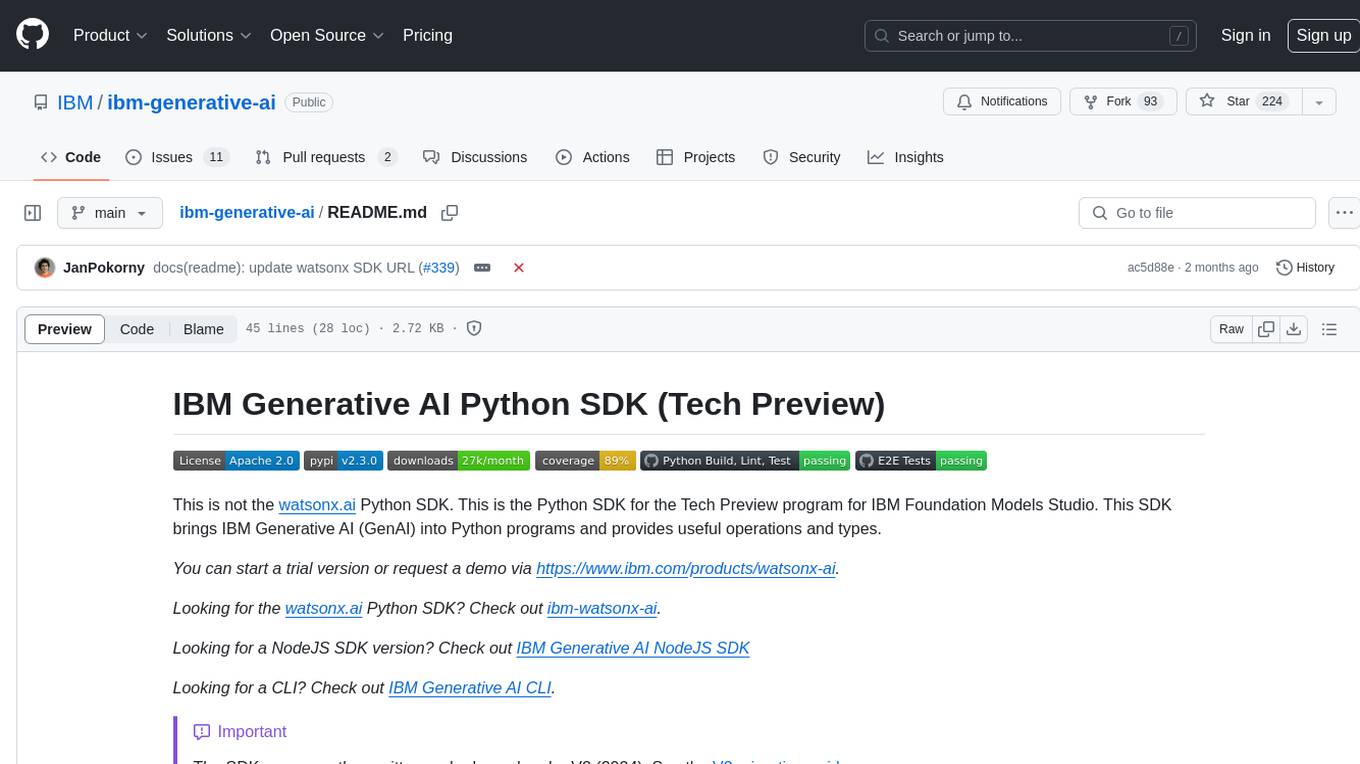
Task: Open the IBM organization link
Action: 75,102
